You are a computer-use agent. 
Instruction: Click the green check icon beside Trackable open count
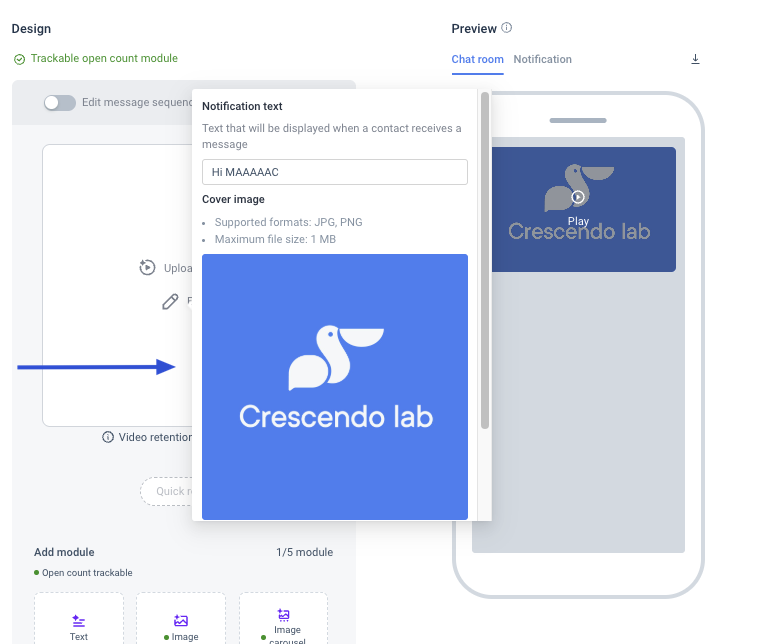(19, 59)
